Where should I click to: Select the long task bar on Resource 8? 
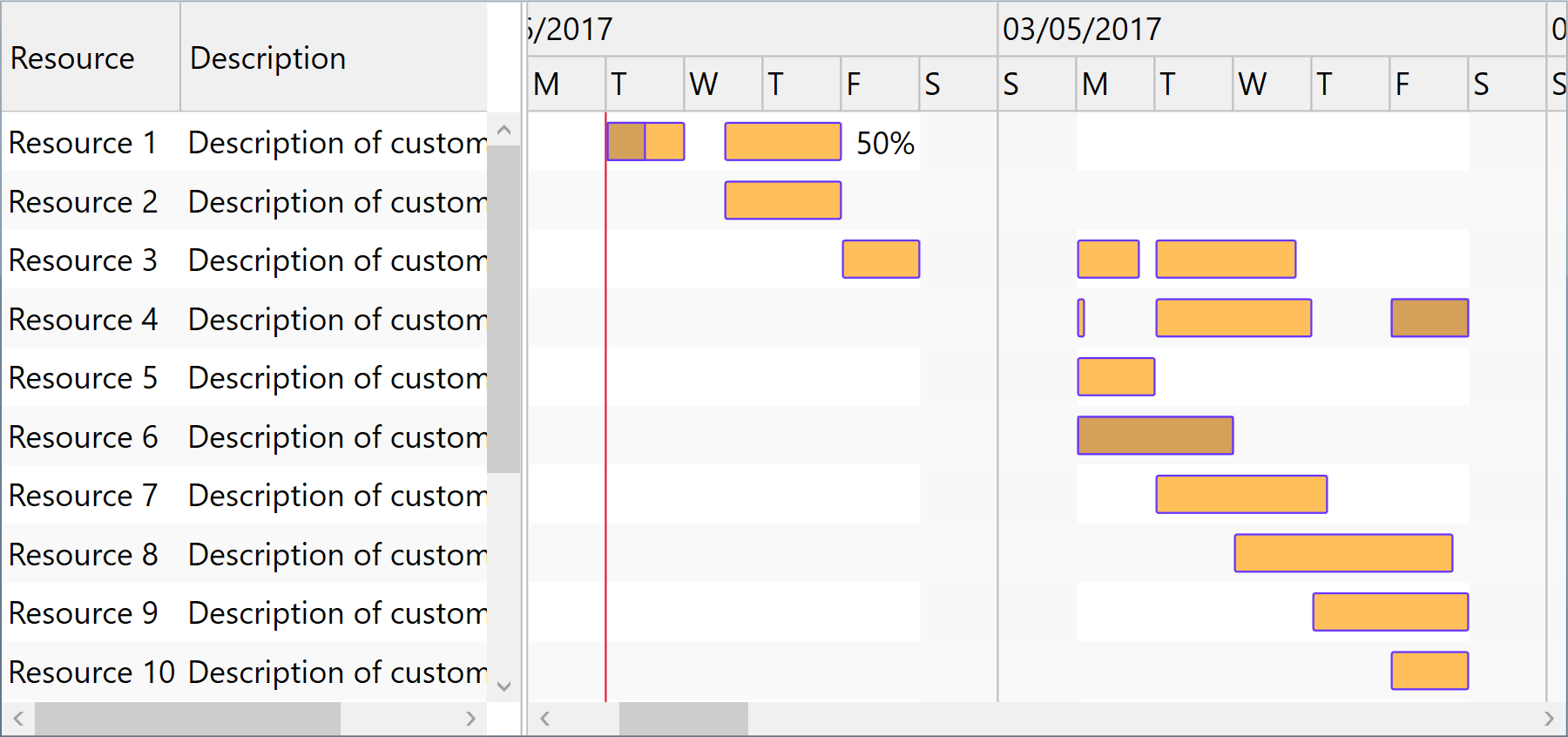pyautogui.click(x=1342, y=553)
